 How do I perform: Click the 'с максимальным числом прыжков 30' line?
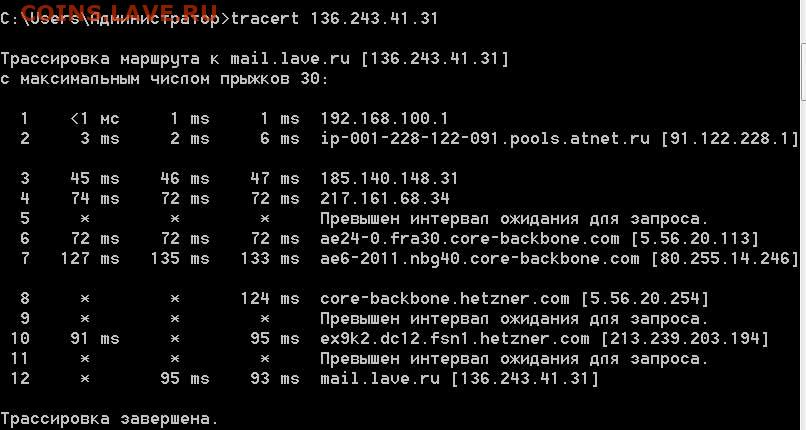click(164, 79)
